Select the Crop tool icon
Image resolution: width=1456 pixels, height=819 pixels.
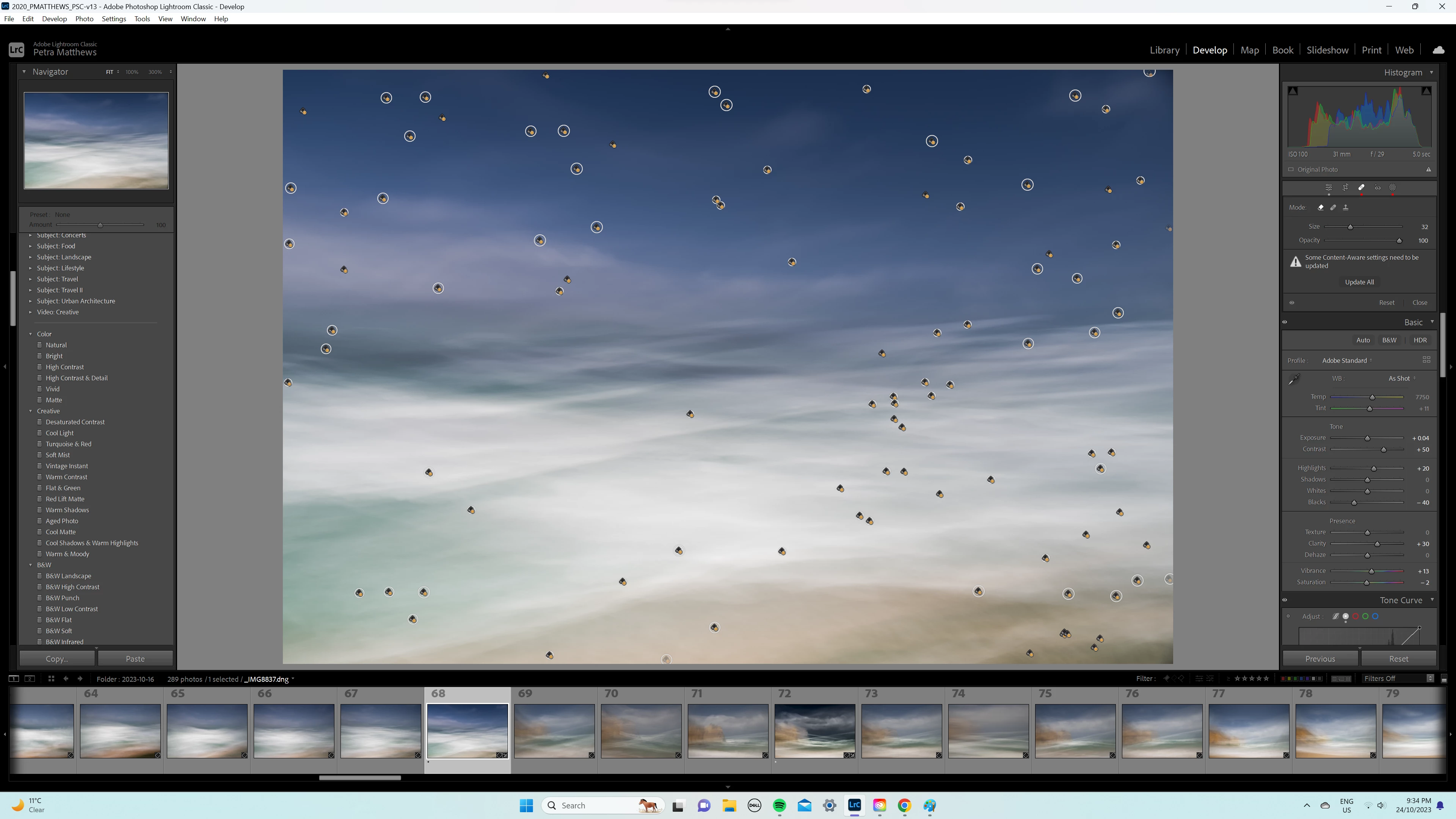click(x=1345, y=188)
